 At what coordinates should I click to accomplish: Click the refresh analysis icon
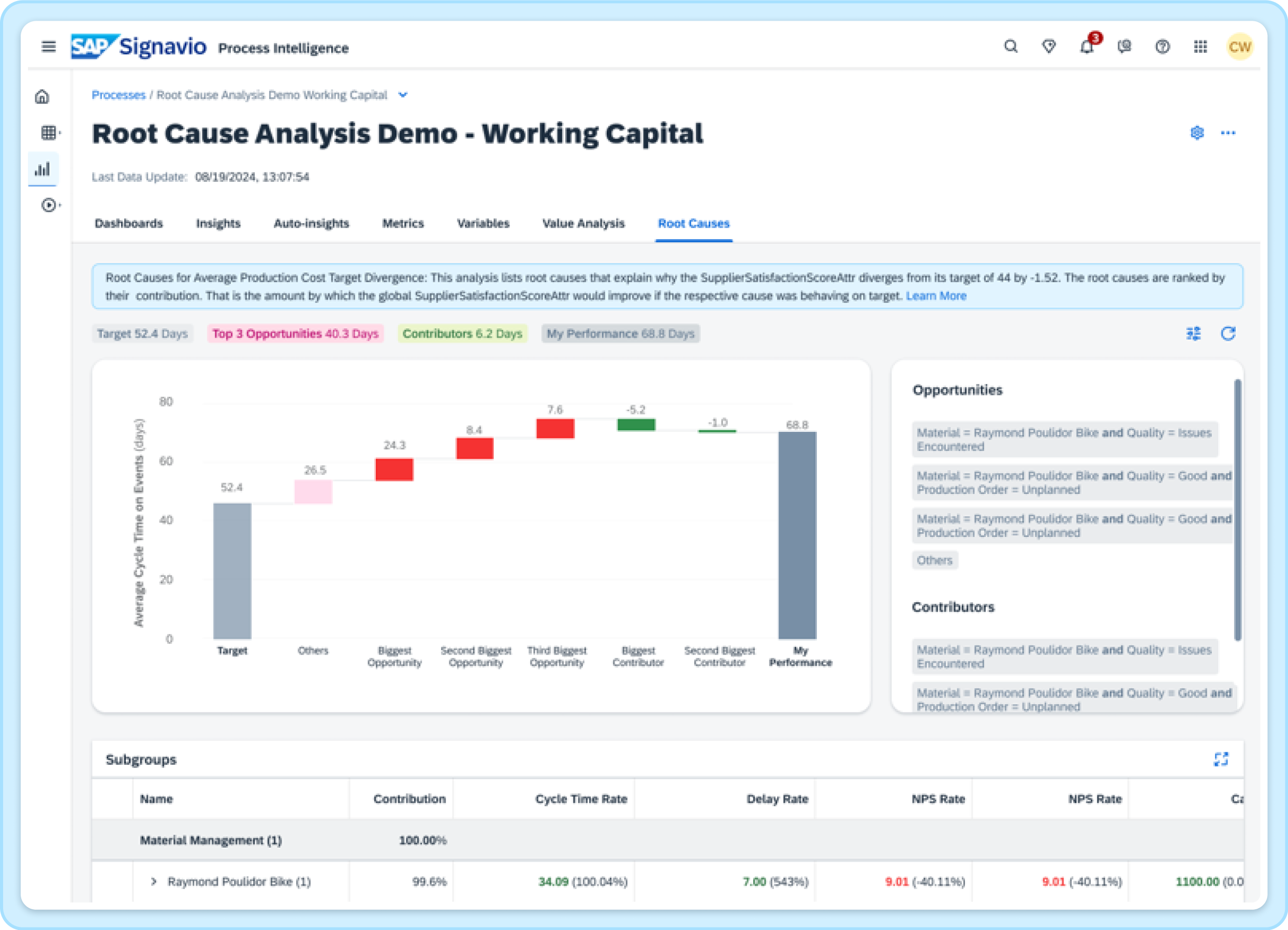click(x=1228, y=333)
